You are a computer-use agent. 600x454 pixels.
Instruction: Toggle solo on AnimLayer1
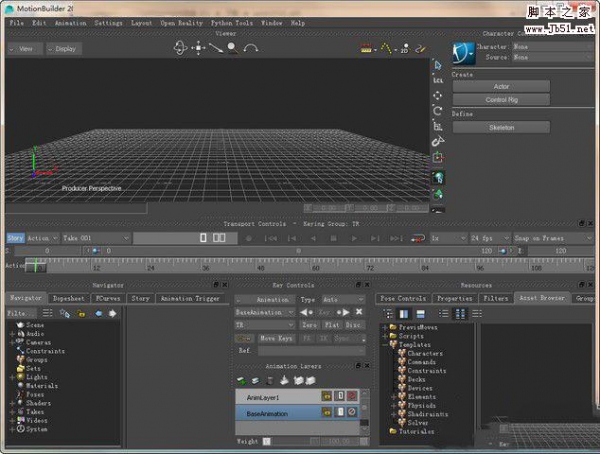point(339,396)
